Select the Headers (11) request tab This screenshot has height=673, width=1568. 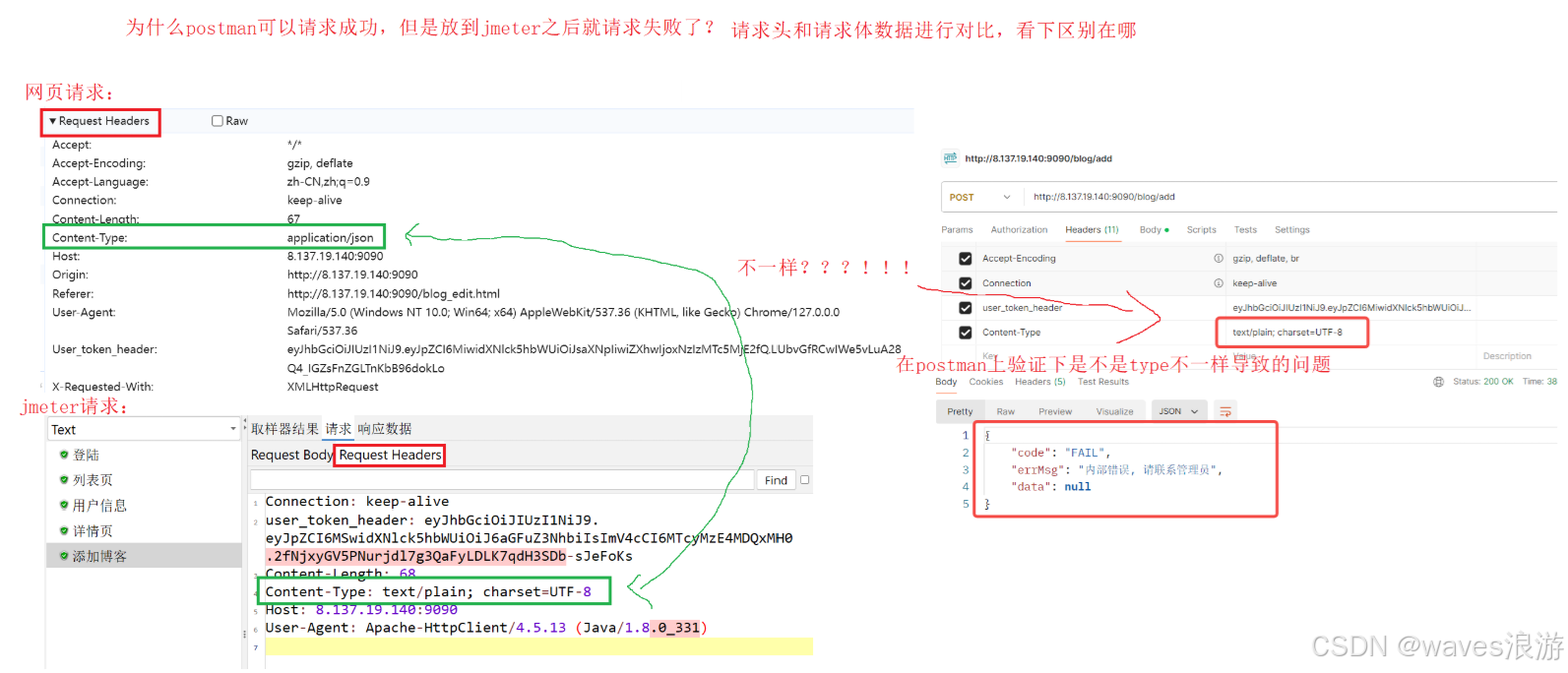[x=1092, y=229]
